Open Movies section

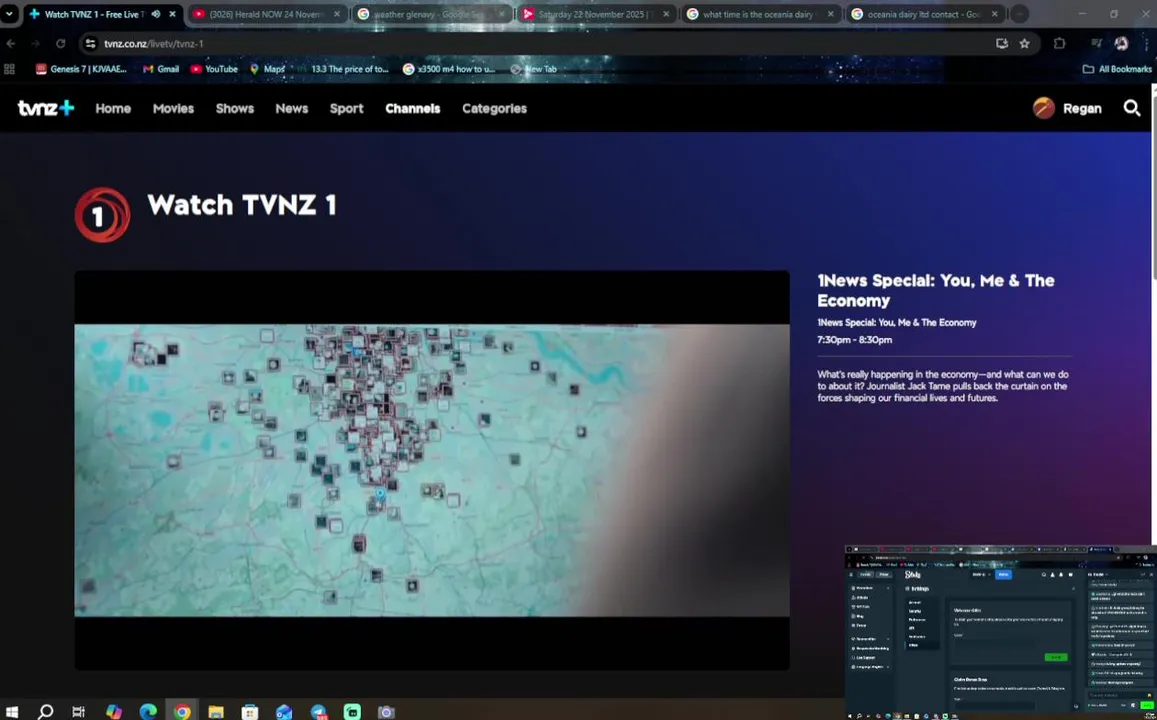coord(173,108)
